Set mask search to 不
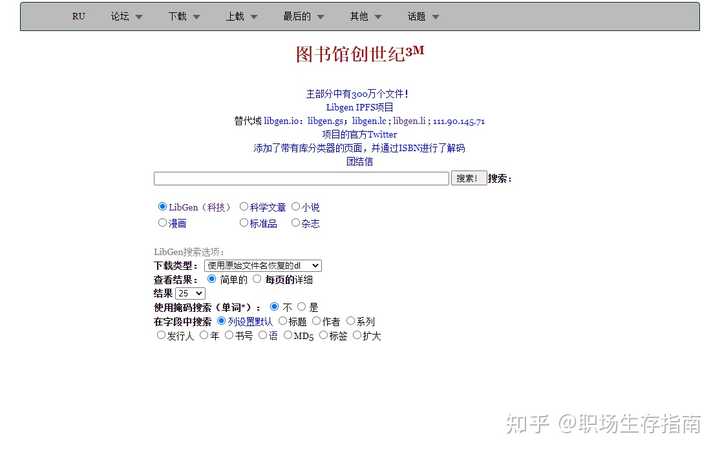The width and height of the screenshot is (720, 454). coord(275,306)
